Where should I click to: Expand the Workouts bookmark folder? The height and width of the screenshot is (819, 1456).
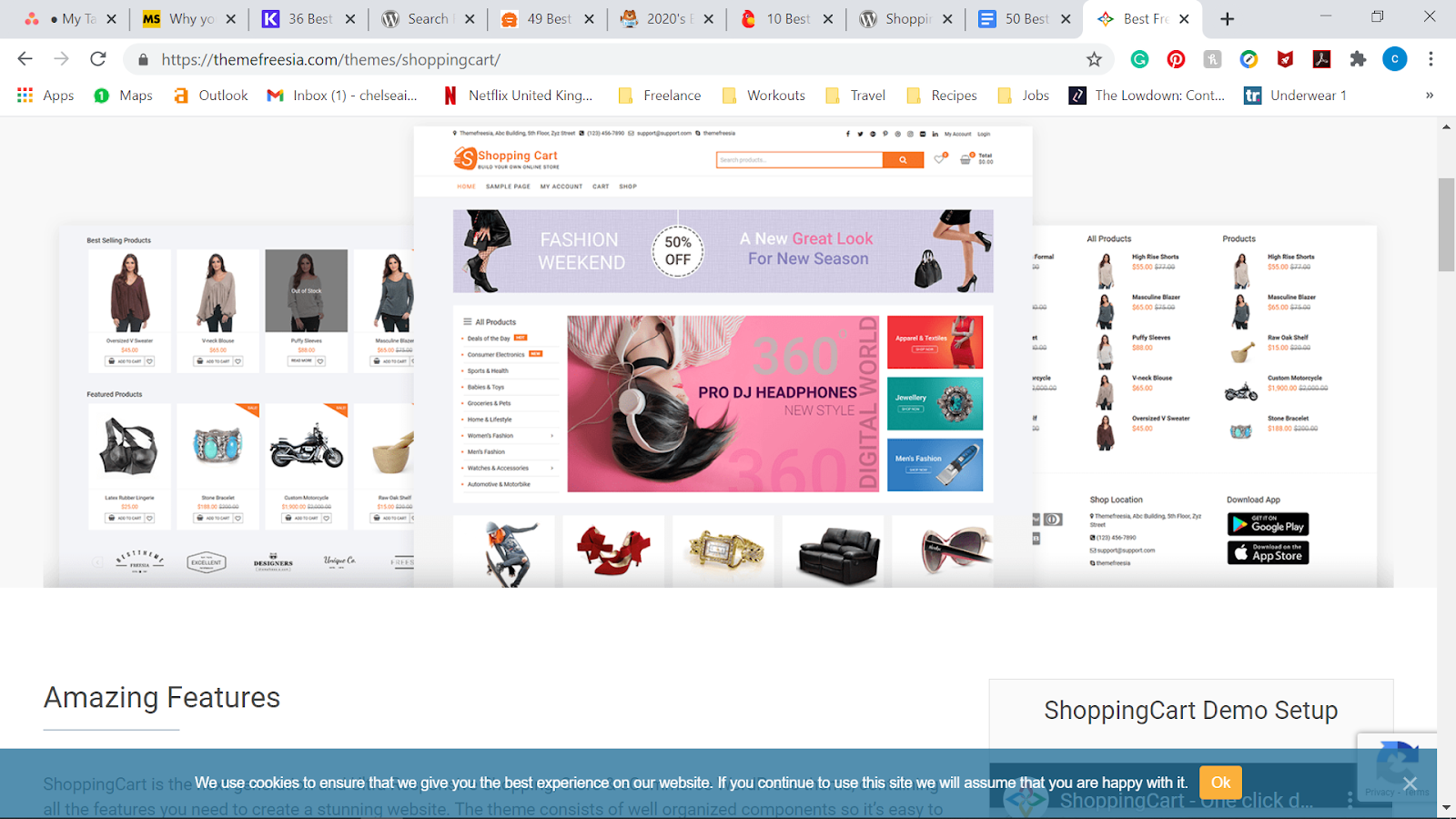pyautogui.click(x=763, y=96)
